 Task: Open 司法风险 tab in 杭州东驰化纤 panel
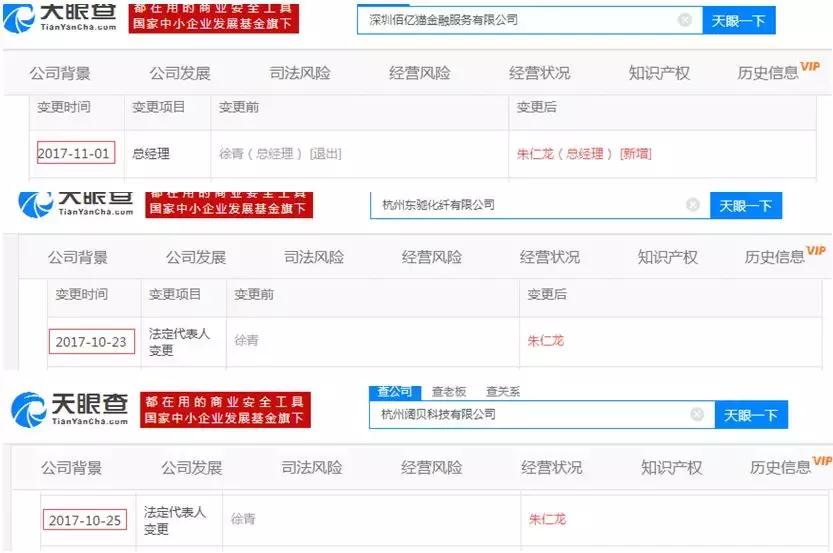[x=314, y=258]
